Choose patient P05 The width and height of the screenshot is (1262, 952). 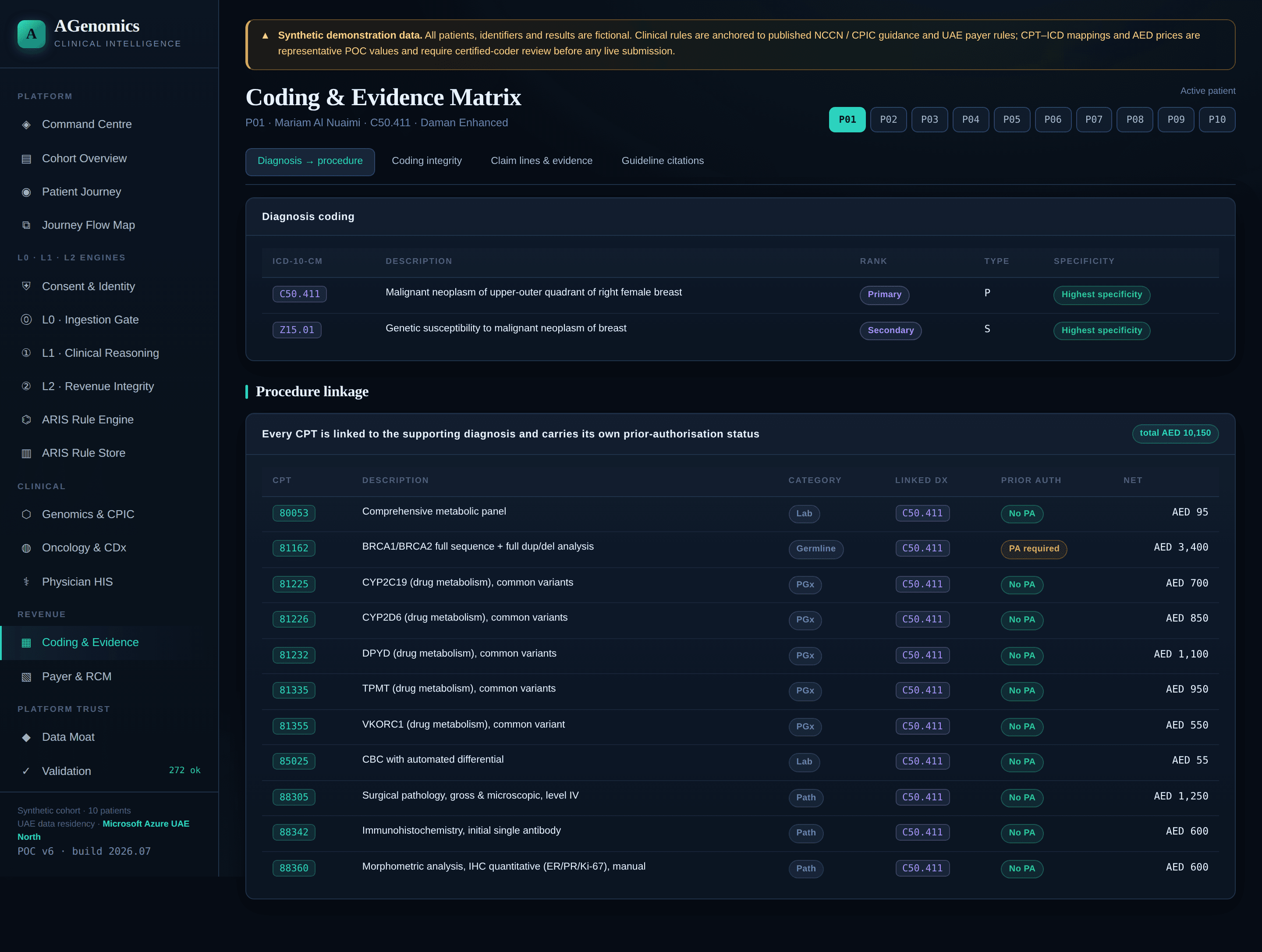click(x=1011, y=120)
